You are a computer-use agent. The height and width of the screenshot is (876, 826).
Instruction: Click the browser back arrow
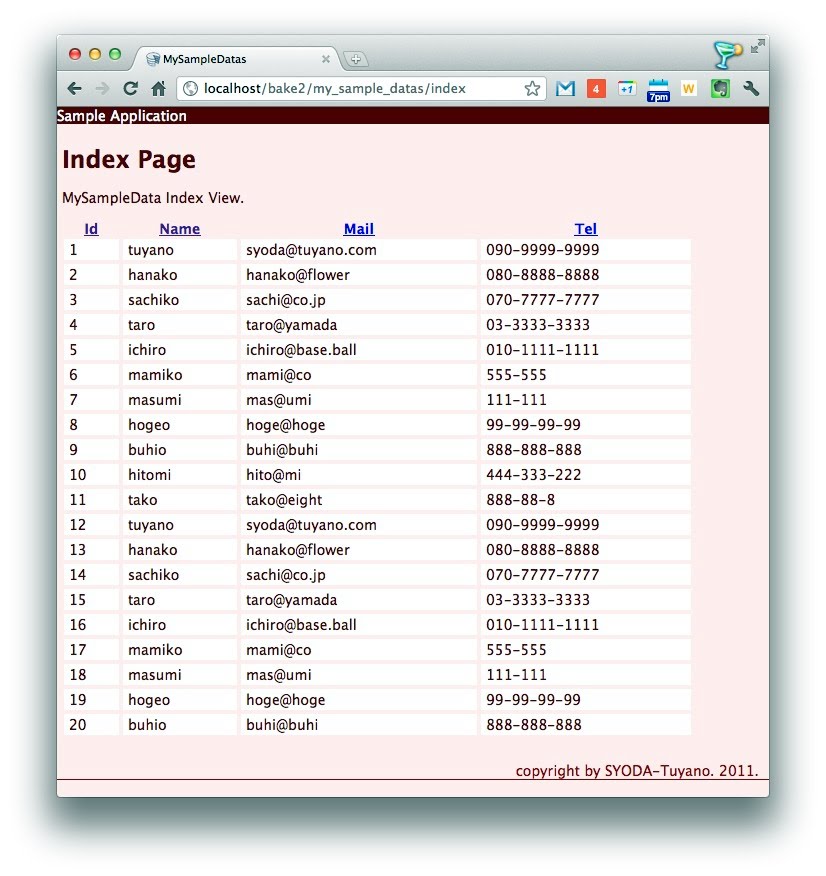click(74, 88)
